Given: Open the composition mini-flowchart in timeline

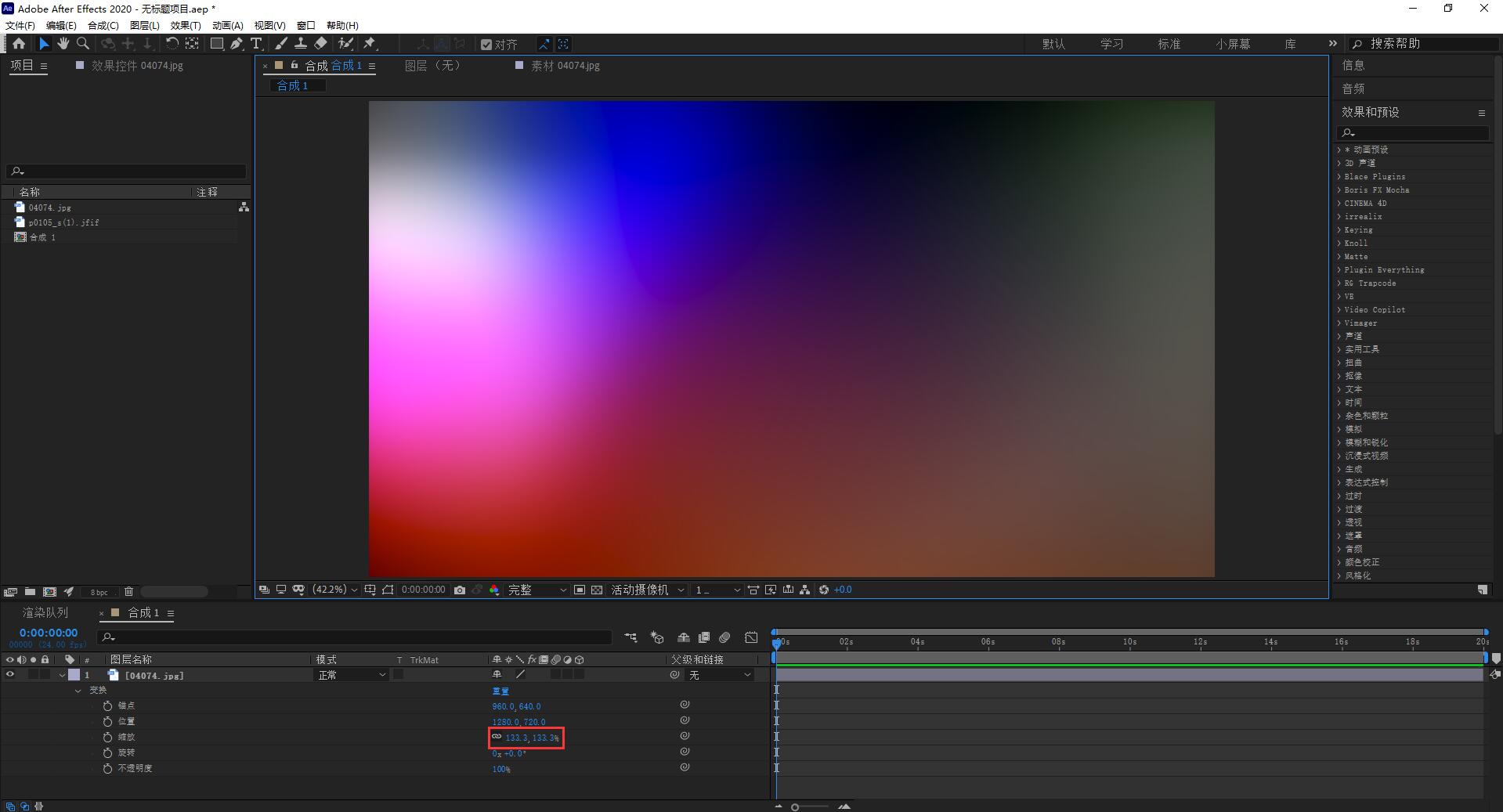Looking at the screenshot, I should tap(631, 637).
